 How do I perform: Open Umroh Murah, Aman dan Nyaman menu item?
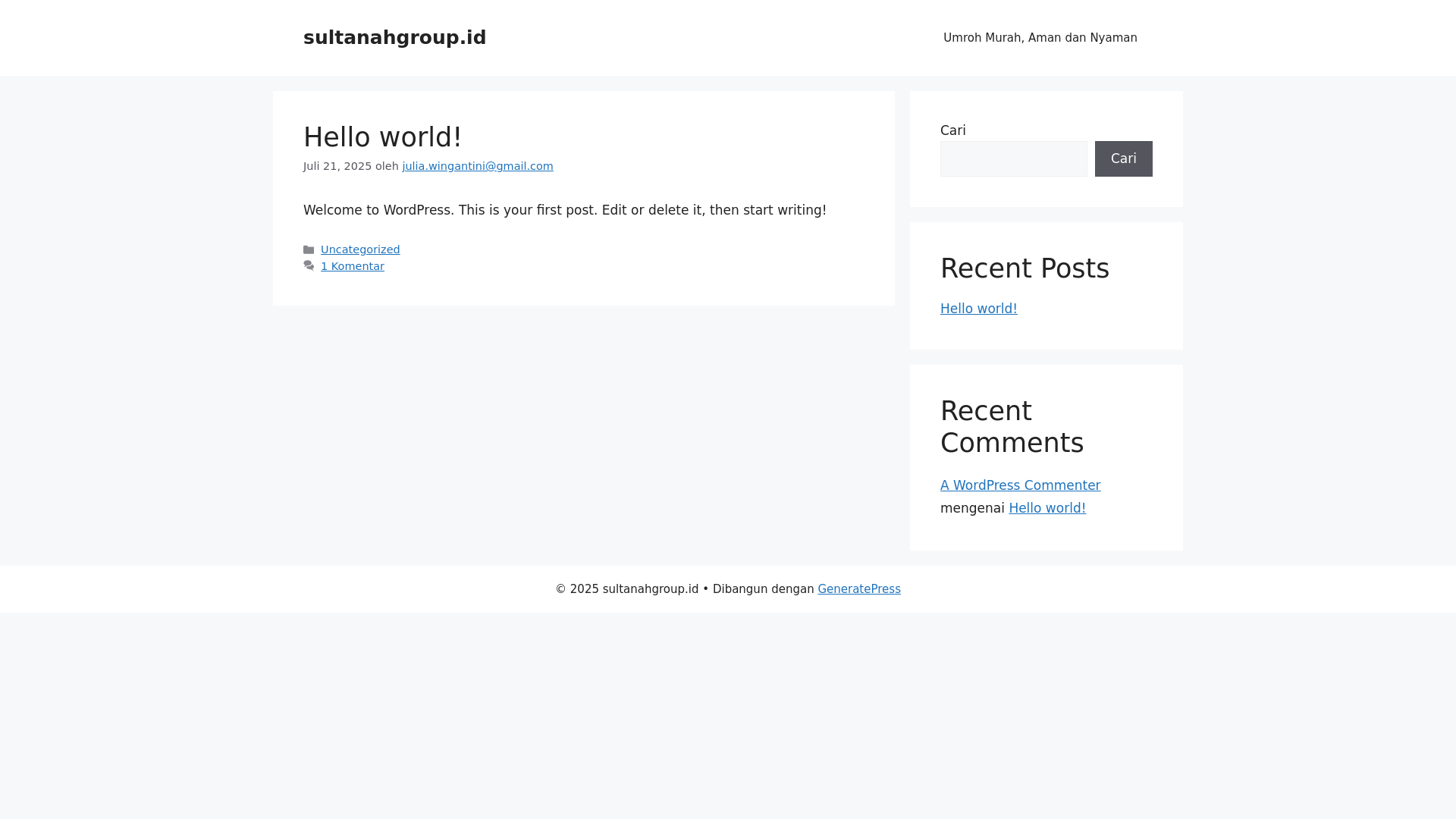[1040, 38]
